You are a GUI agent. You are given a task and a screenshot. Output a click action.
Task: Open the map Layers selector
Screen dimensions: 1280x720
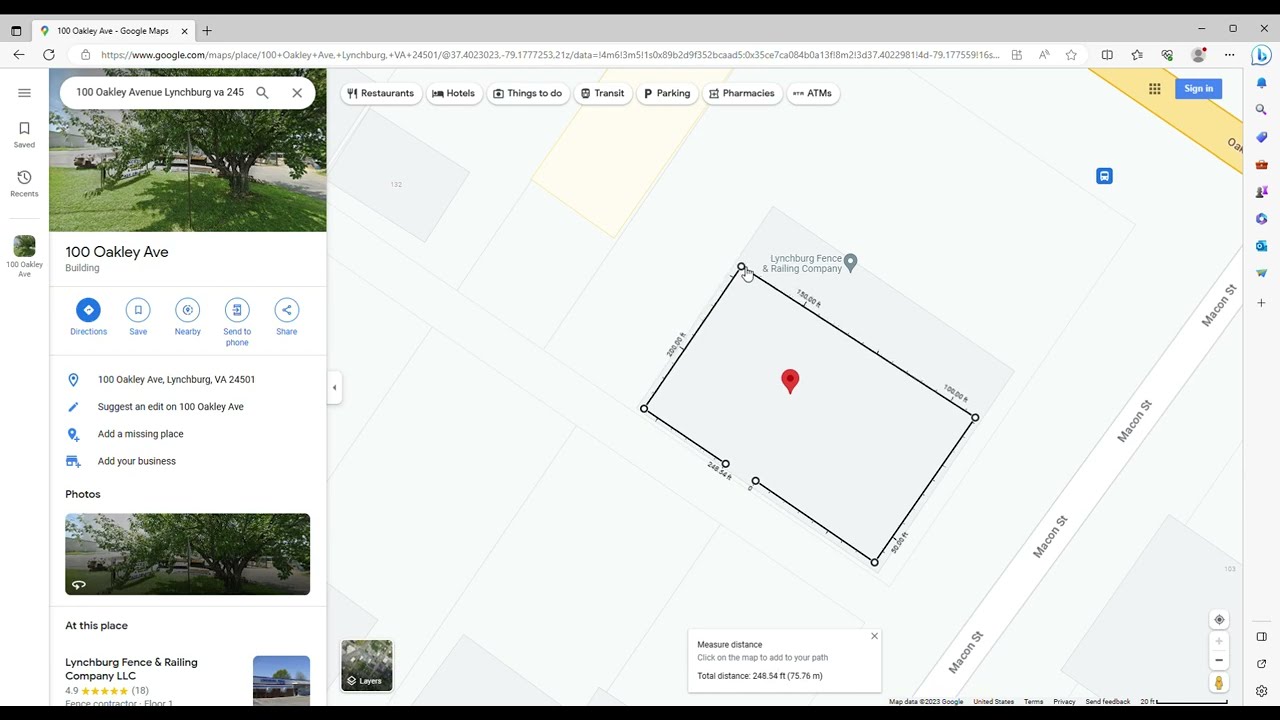(x=367, y=665)
